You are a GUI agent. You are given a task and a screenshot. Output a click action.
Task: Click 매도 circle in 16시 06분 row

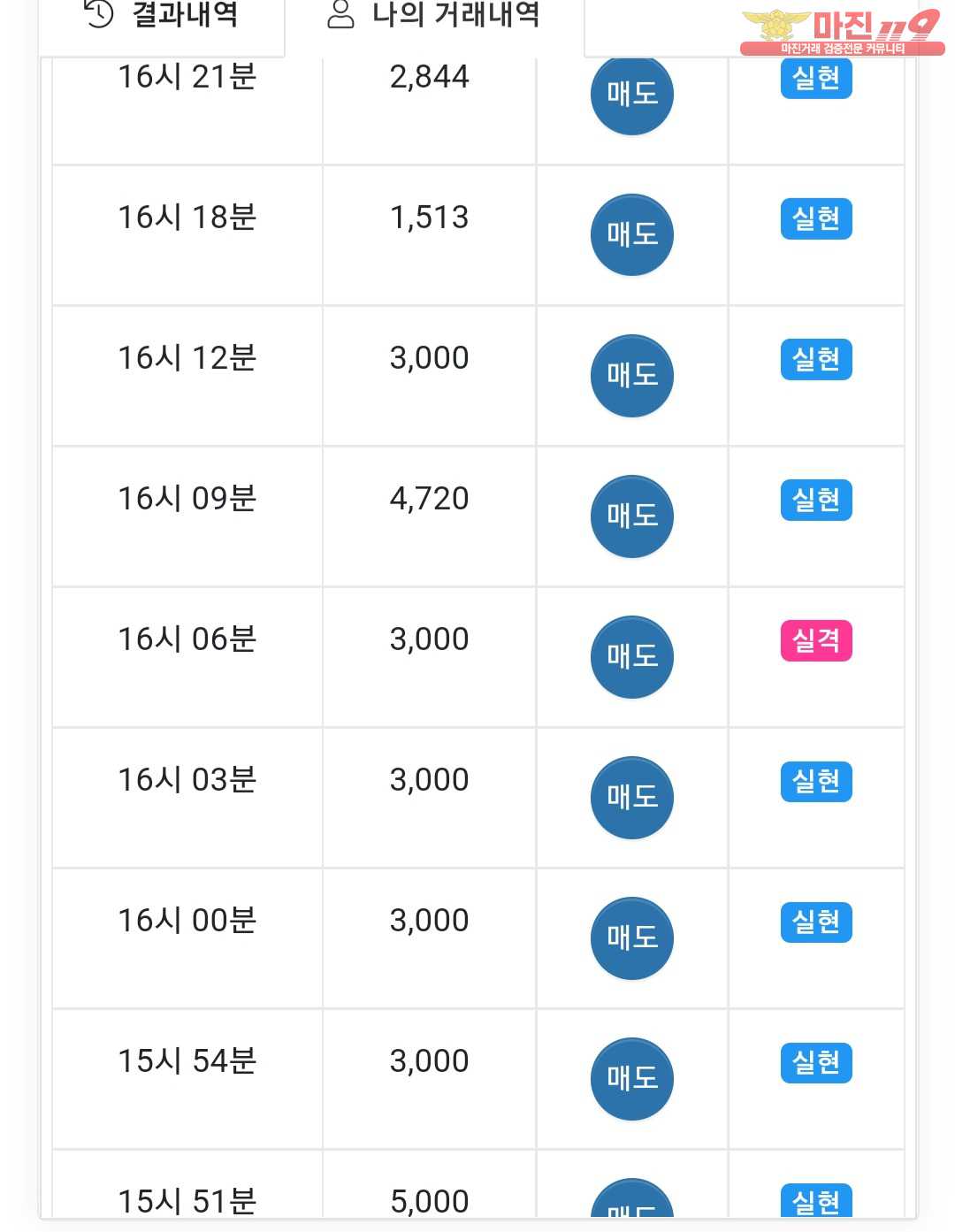(632, 656)
